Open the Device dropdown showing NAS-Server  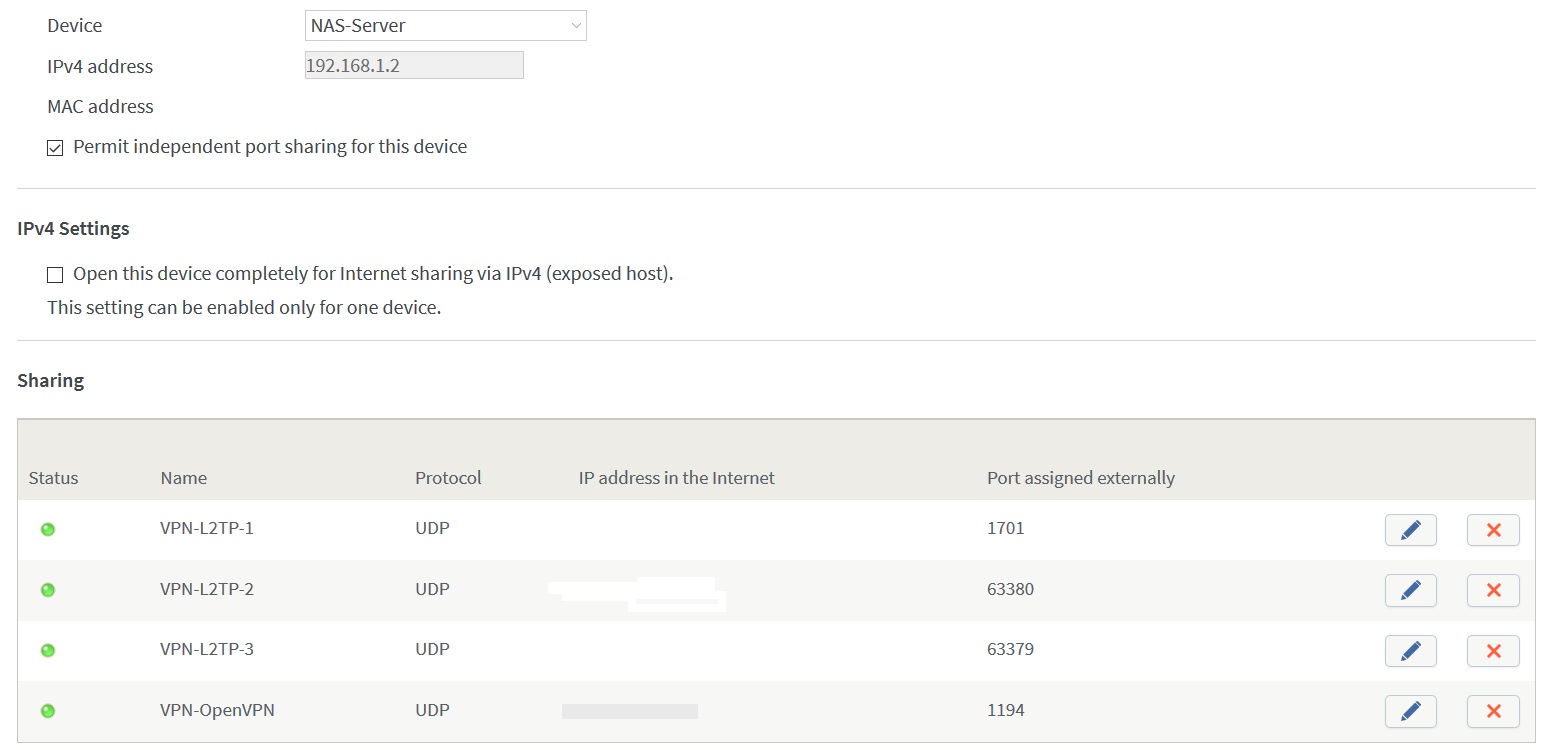pyautogui.click(x=445, y=26)
